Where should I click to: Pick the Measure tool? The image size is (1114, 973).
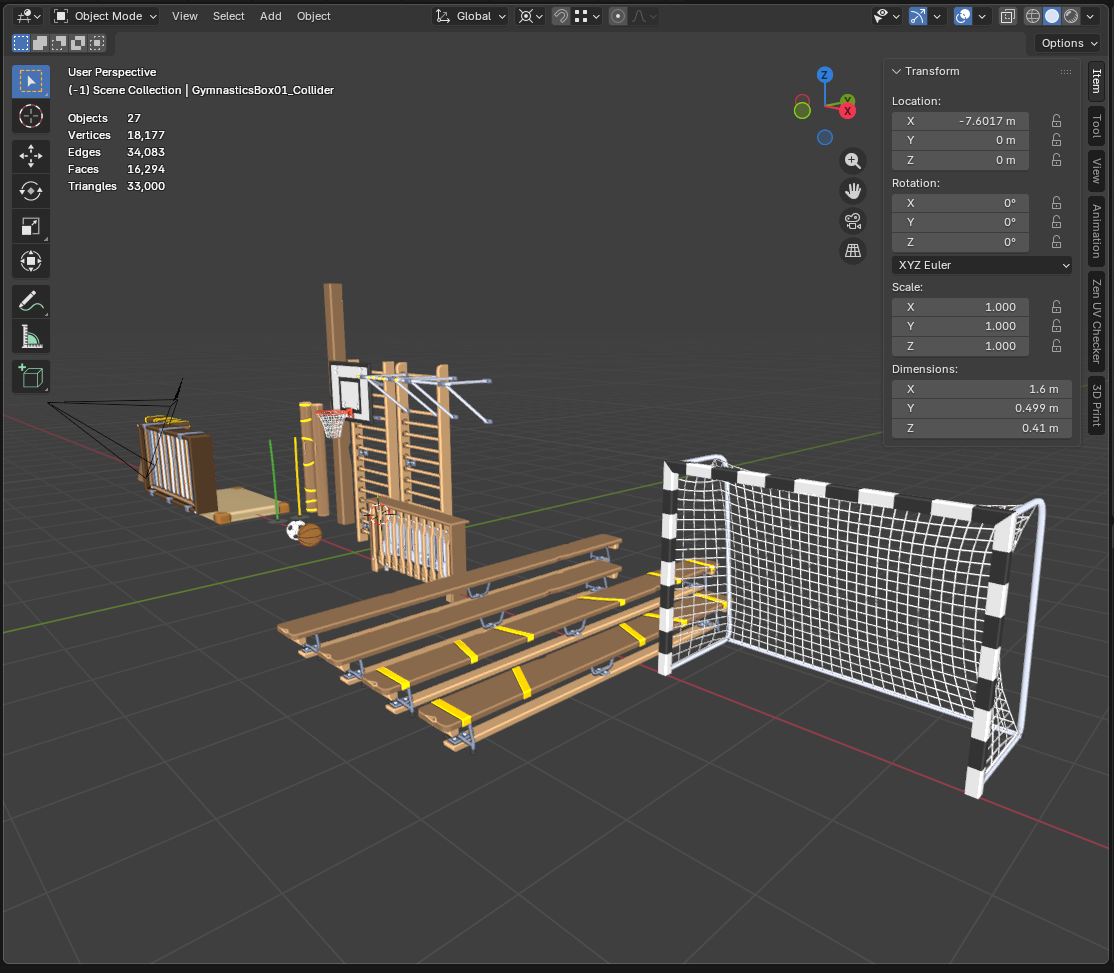(x=31, y=336)
